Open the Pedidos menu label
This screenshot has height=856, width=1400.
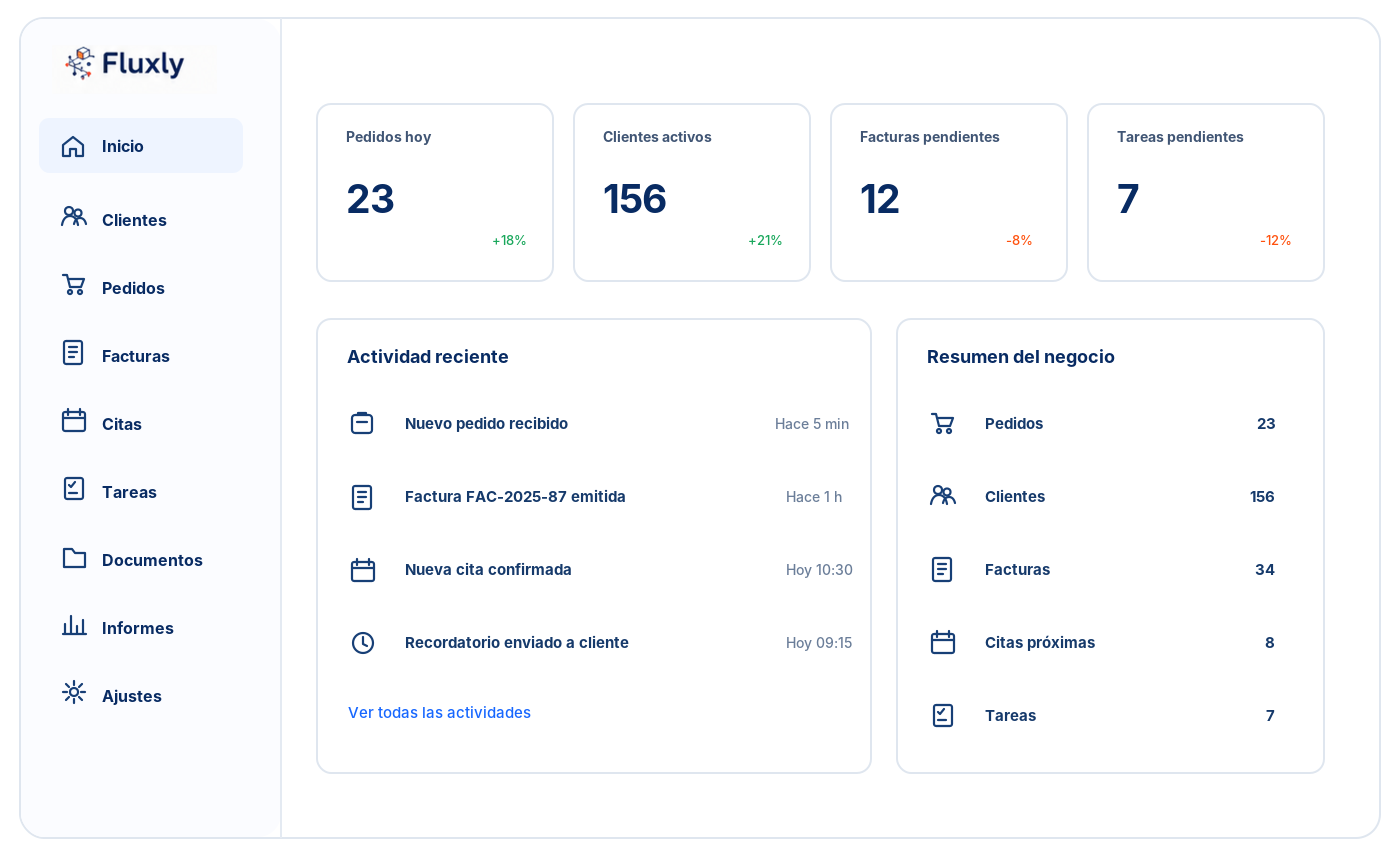coord(133,288)
